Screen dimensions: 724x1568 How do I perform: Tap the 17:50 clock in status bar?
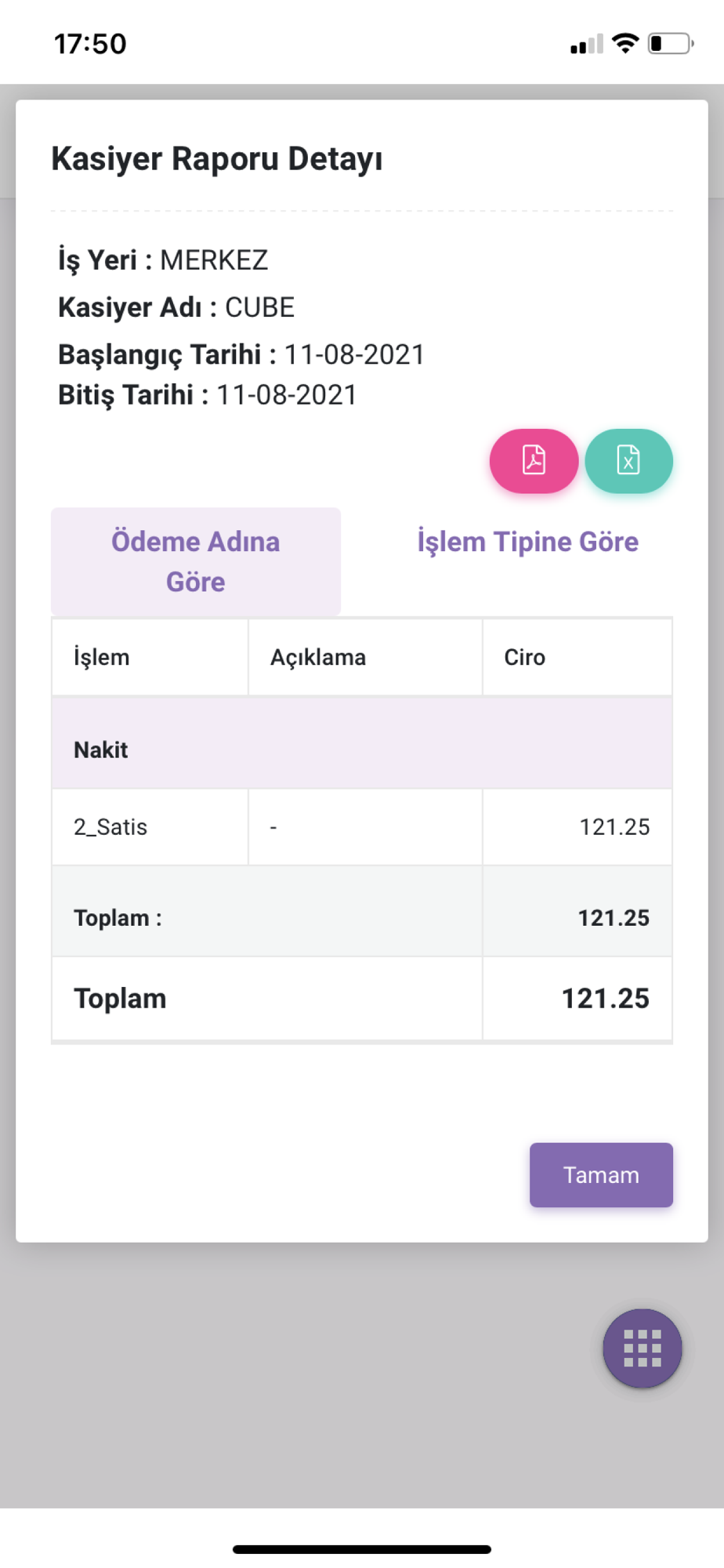click(x=90, y=44)
